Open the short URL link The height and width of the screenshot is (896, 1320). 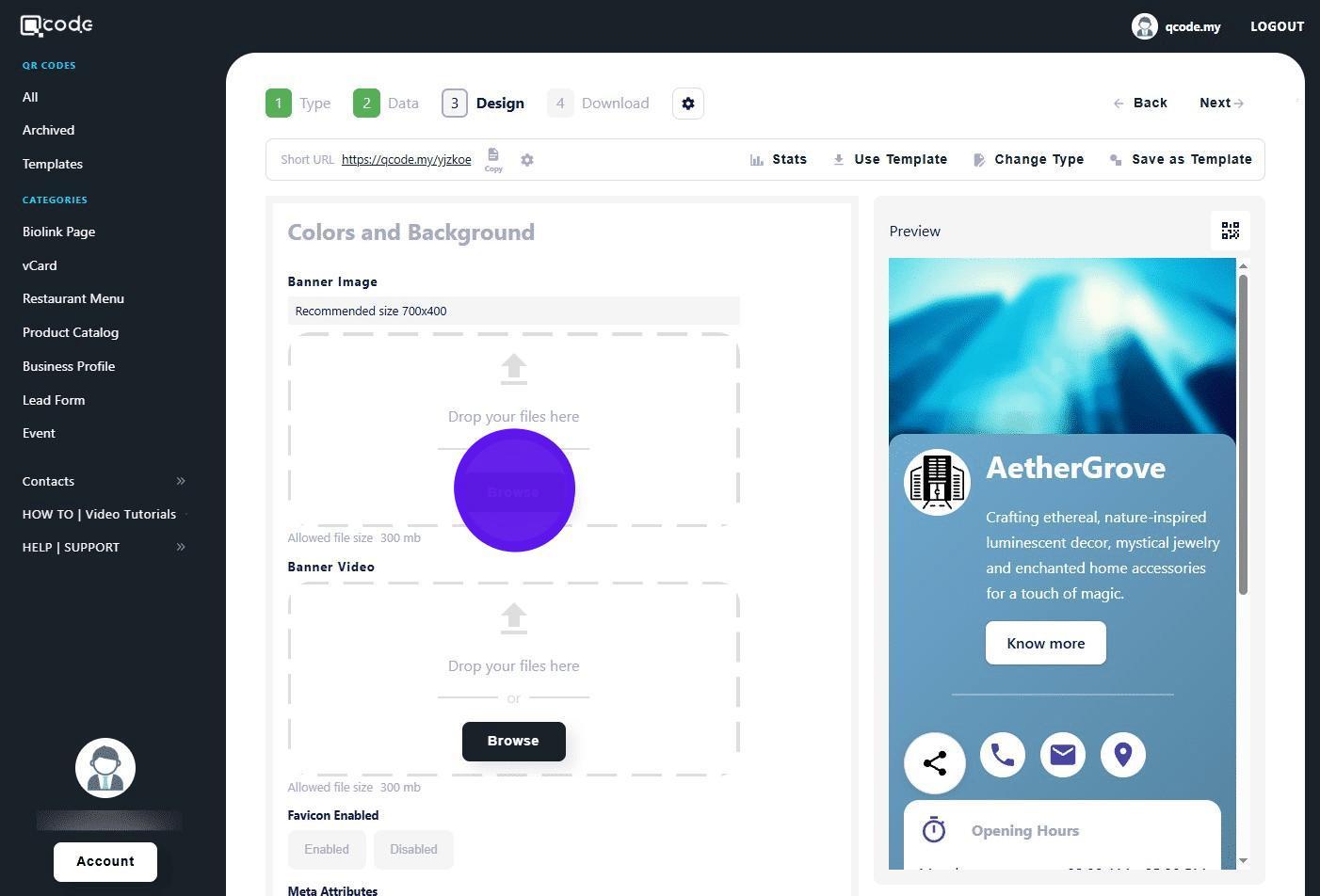407,160
